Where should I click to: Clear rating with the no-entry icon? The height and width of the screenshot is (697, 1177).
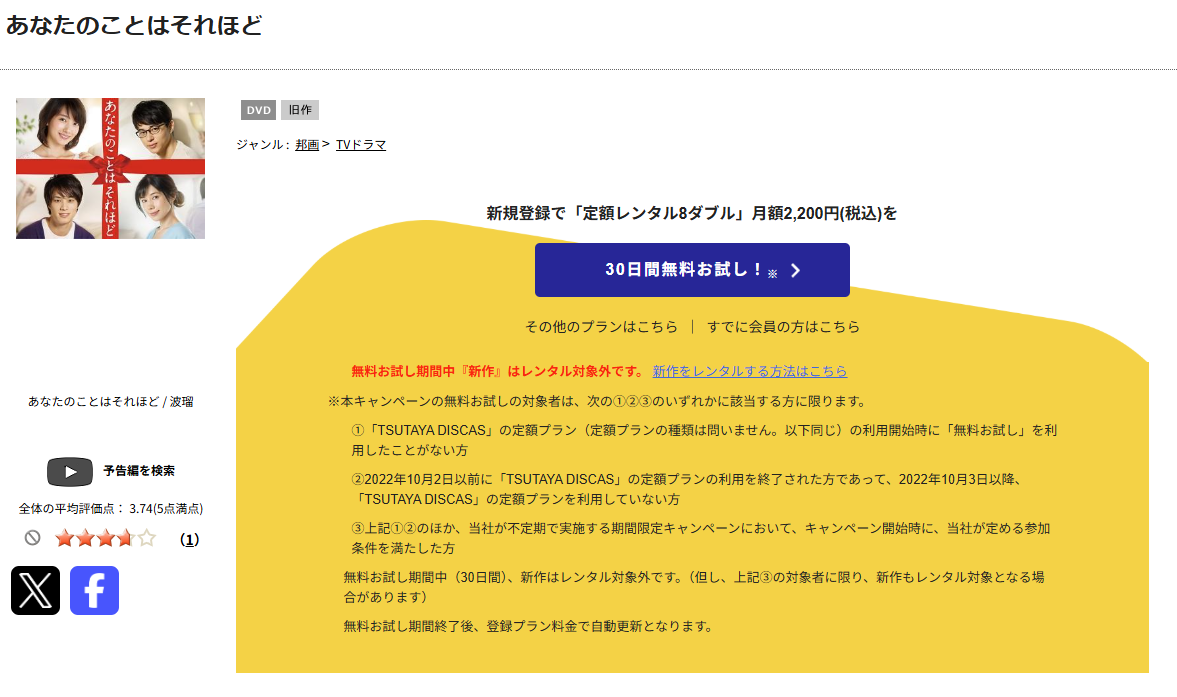pyautogui.click(x=32, y=537)
